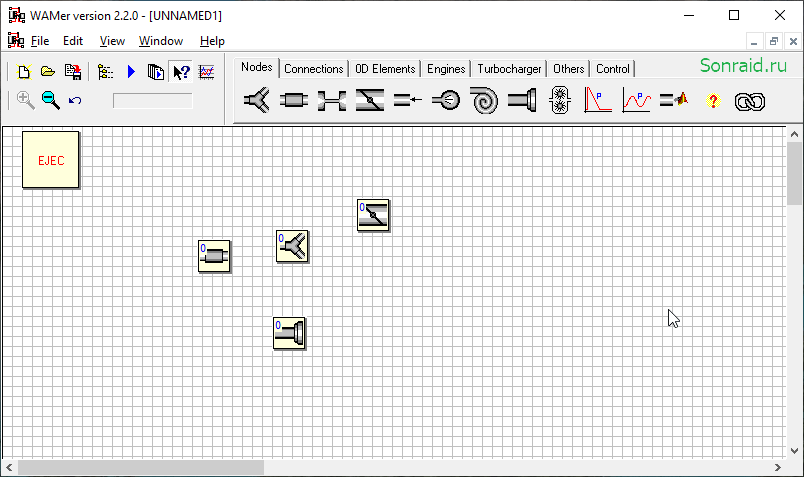
Task: Select the narrowed pipe restriction node tool
Action: click(x=332, y=101)
